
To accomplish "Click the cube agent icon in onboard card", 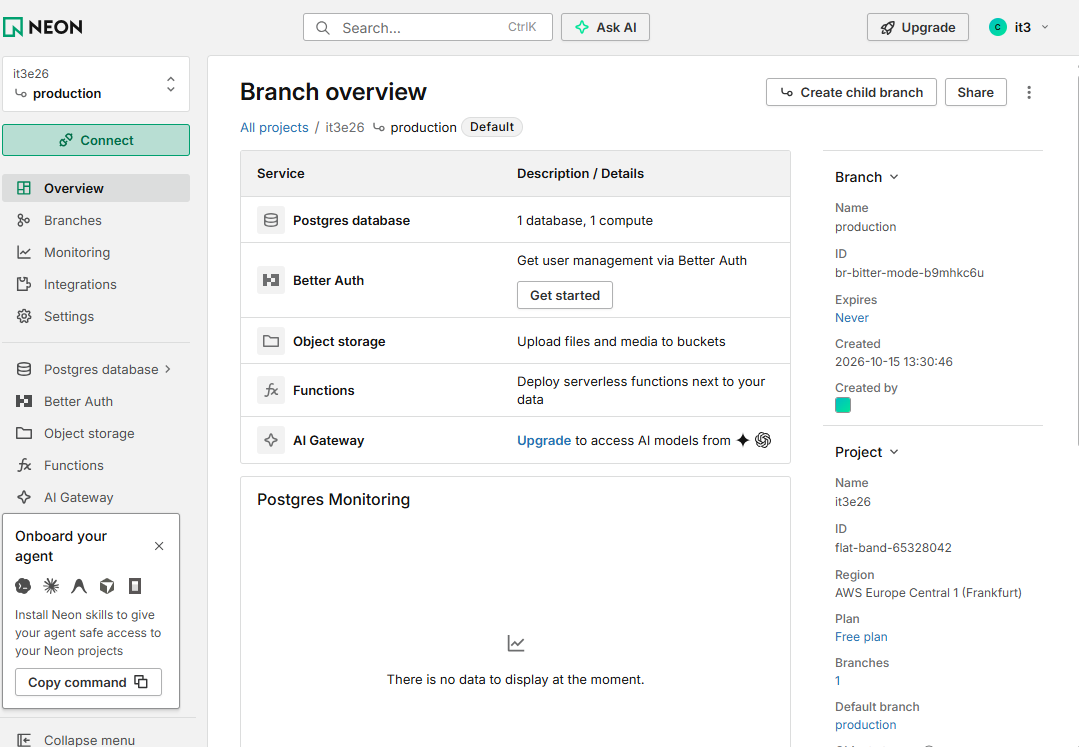I will coord(107,586).
